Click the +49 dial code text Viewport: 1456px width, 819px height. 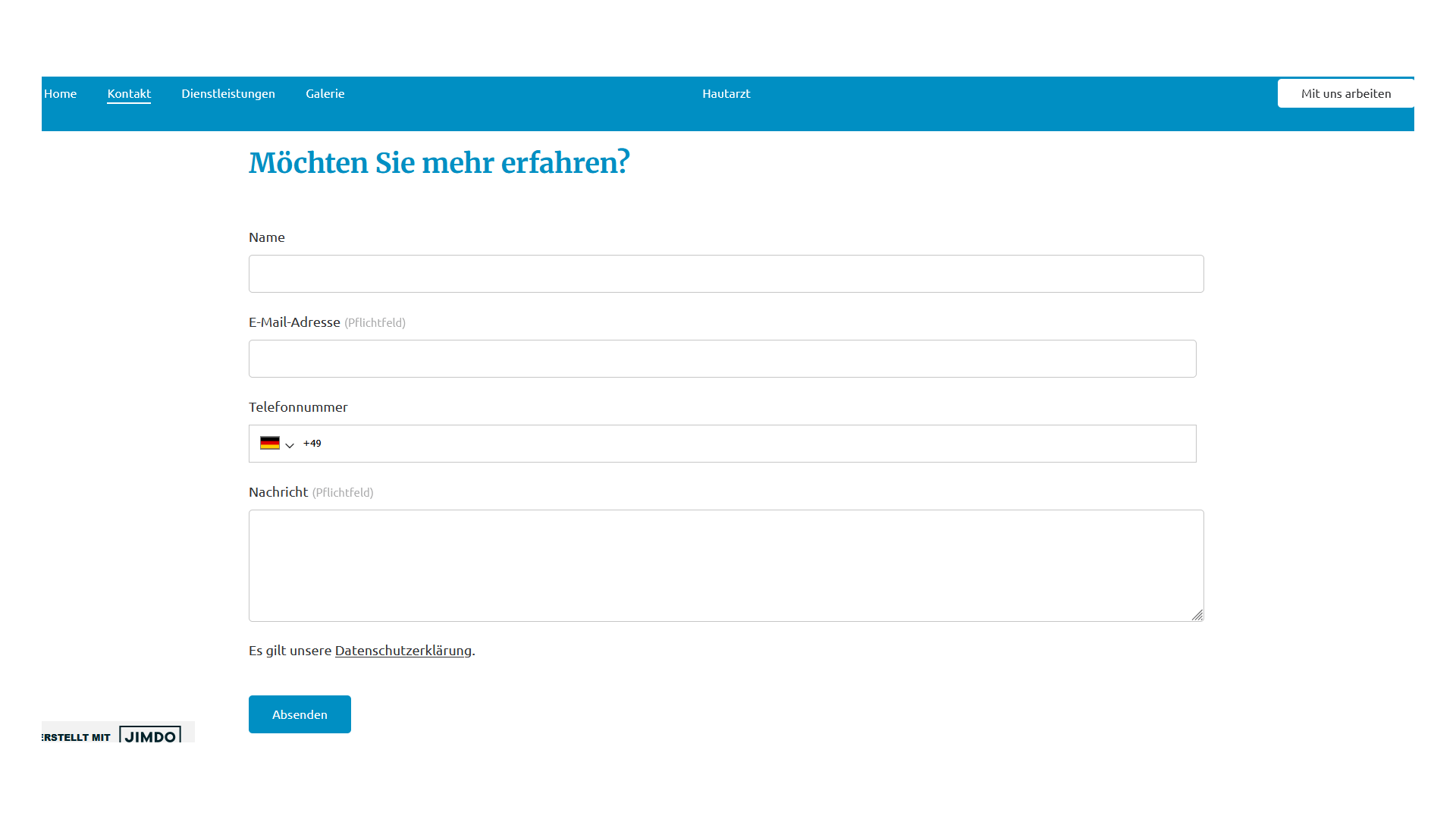tap(312, 444)
